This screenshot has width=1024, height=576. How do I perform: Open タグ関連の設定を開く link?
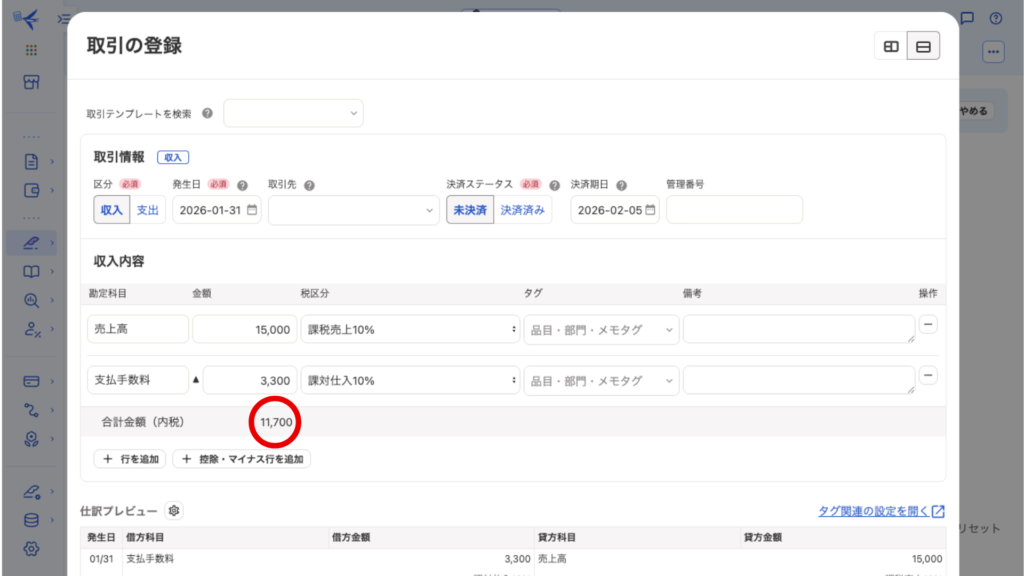pos(880,511)
